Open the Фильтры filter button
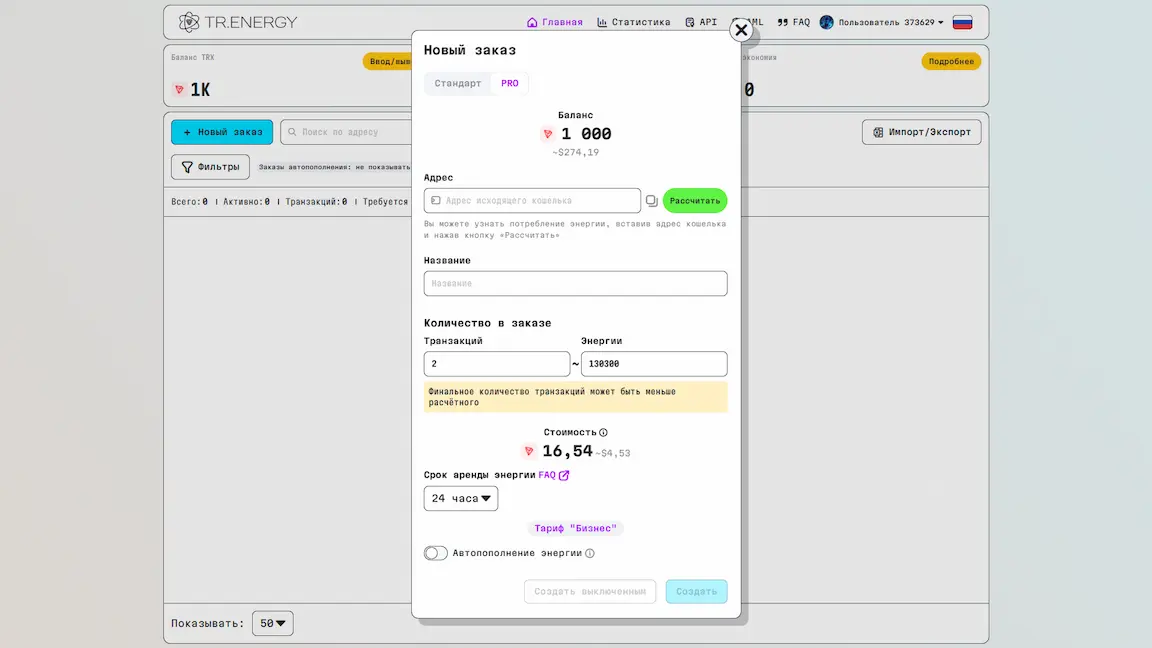1152x648 pixels. click(210, 167)
